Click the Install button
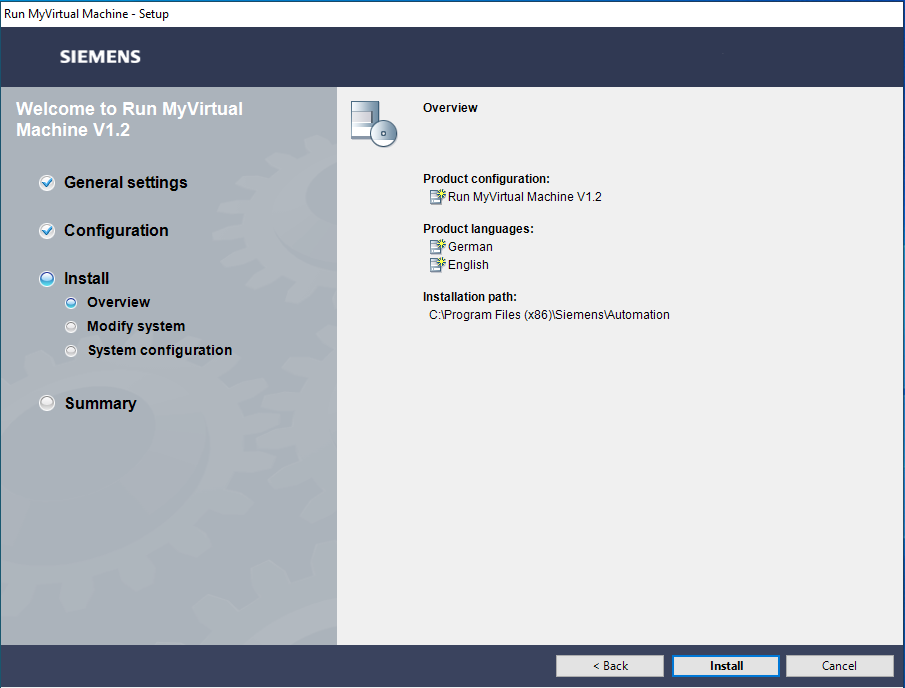This screenshot has height=688, width=905. pos(726,665)
